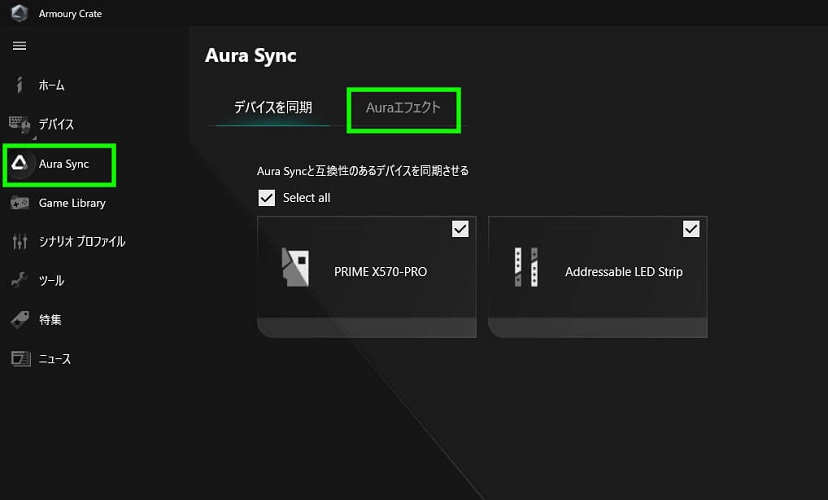
Task: Switch to the Auraエフェクト tab
Action: tap(403, 108)
